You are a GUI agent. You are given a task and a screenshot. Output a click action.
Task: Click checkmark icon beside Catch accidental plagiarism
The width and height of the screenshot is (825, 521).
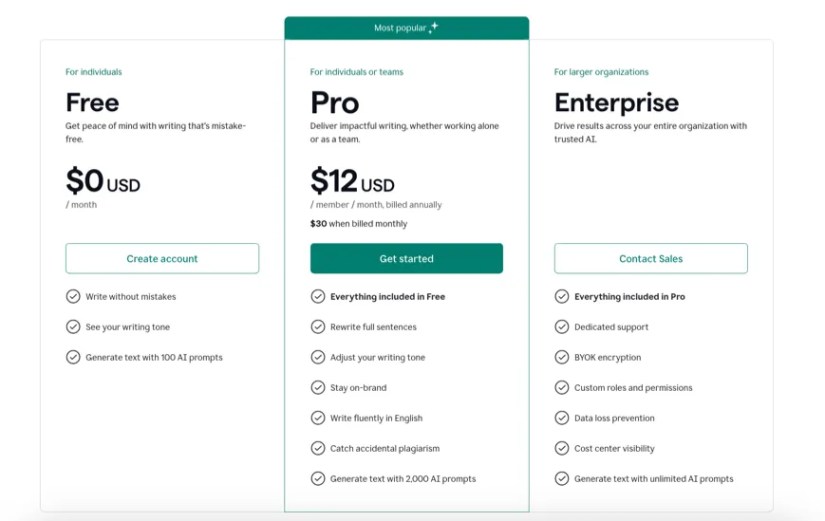(318, 449)
